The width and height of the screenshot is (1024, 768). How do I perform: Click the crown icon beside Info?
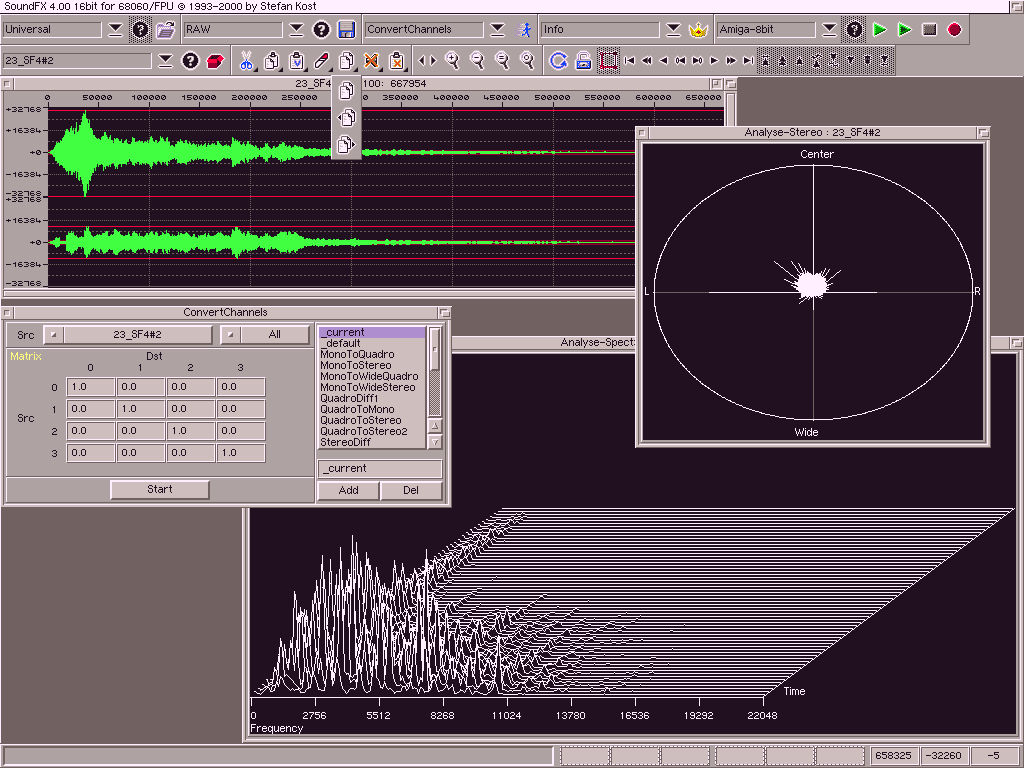click(698, 30)
